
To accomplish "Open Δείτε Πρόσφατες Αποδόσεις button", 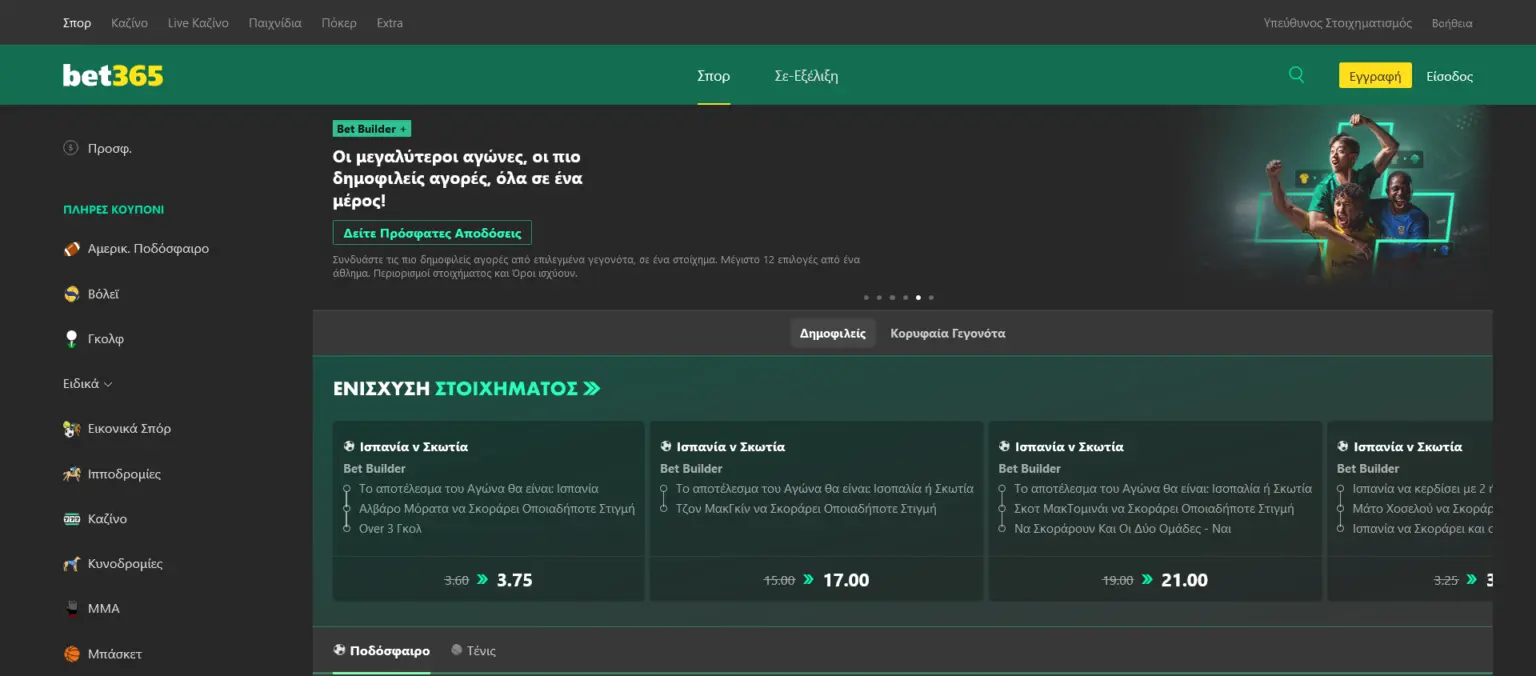I will point(432,233).
